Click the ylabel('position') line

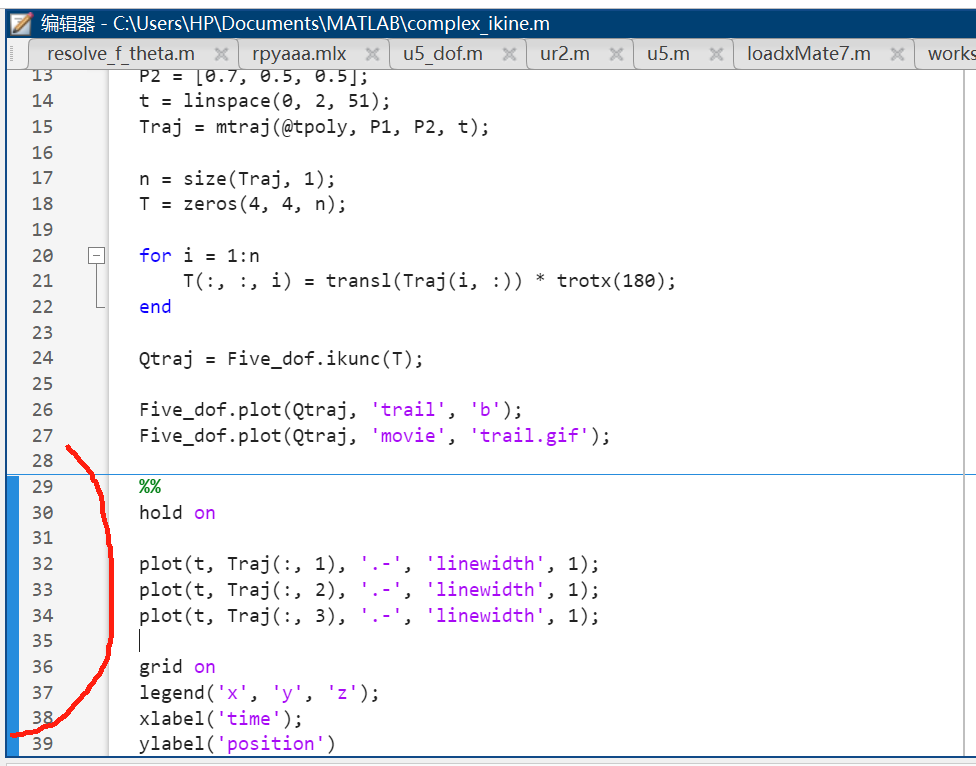pyautogui.click(x=237, y=744)
